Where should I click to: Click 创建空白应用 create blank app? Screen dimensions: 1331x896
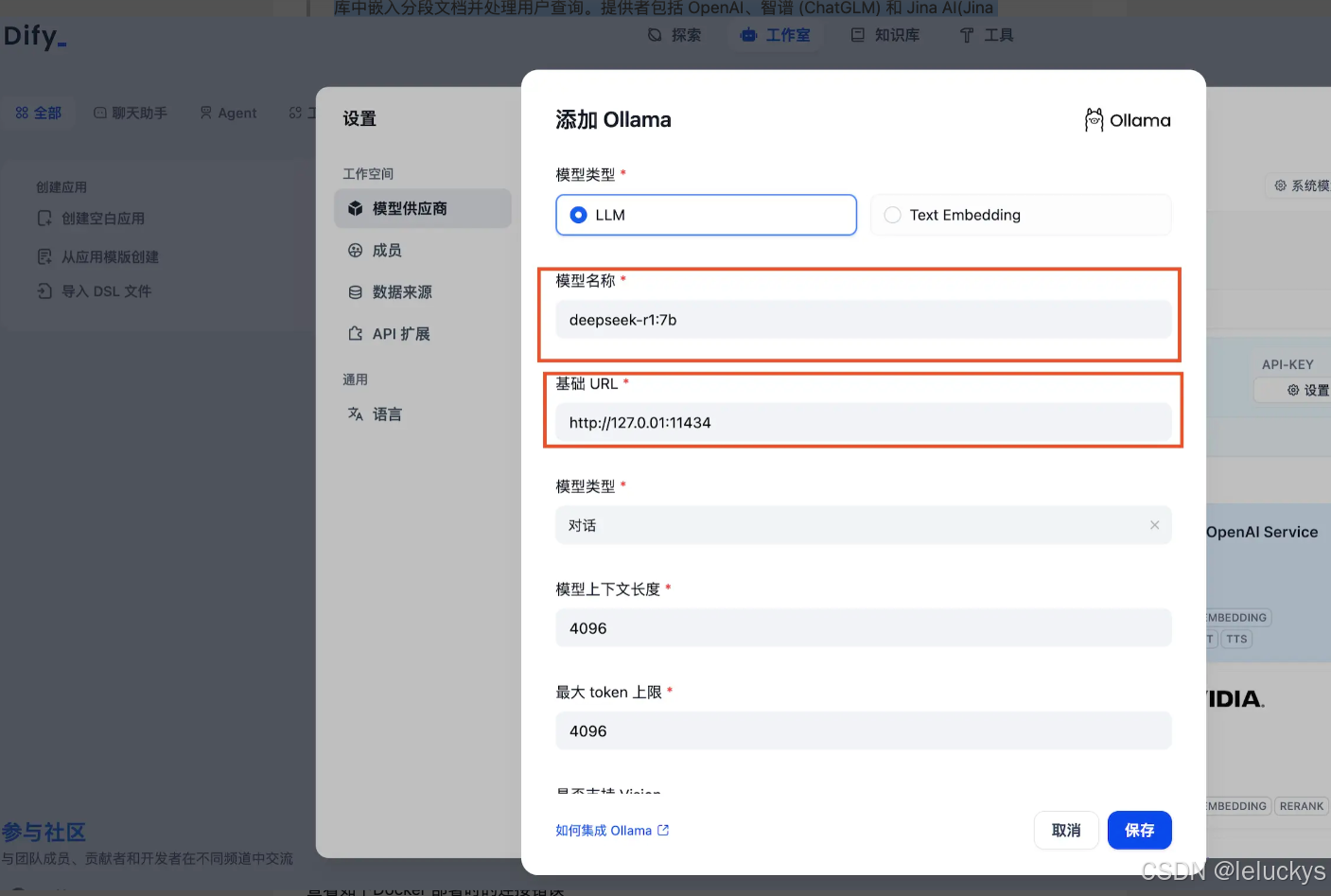(x=91, y=219)
